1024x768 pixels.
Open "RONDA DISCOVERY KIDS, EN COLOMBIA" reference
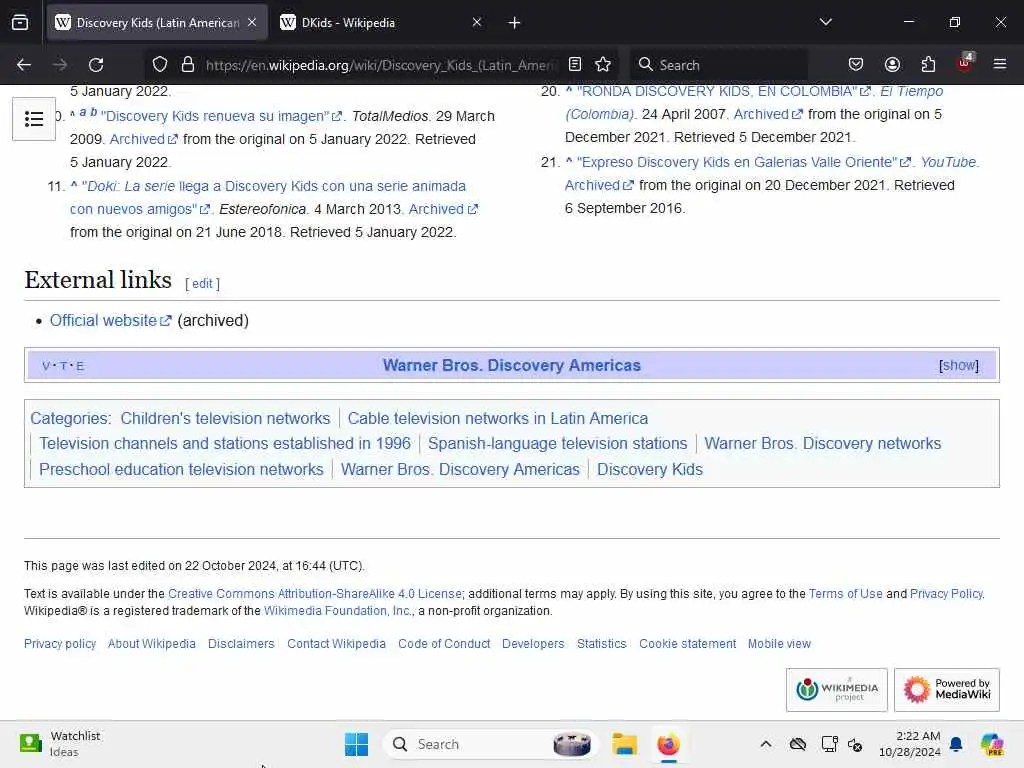tap(724, 91)
